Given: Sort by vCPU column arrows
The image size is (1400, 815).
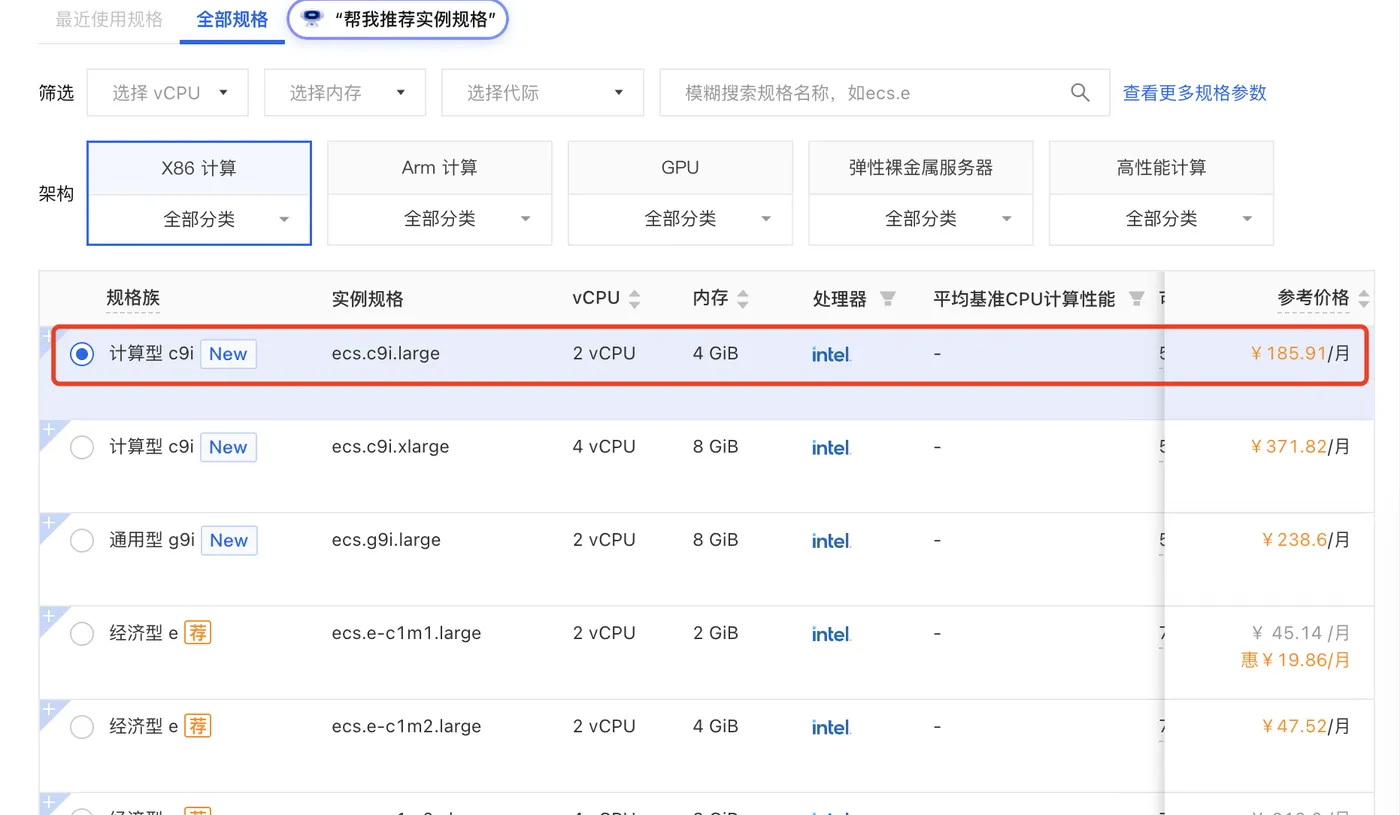Looking at the screenshot, I should pyautogui.click(x=634, y=299).
